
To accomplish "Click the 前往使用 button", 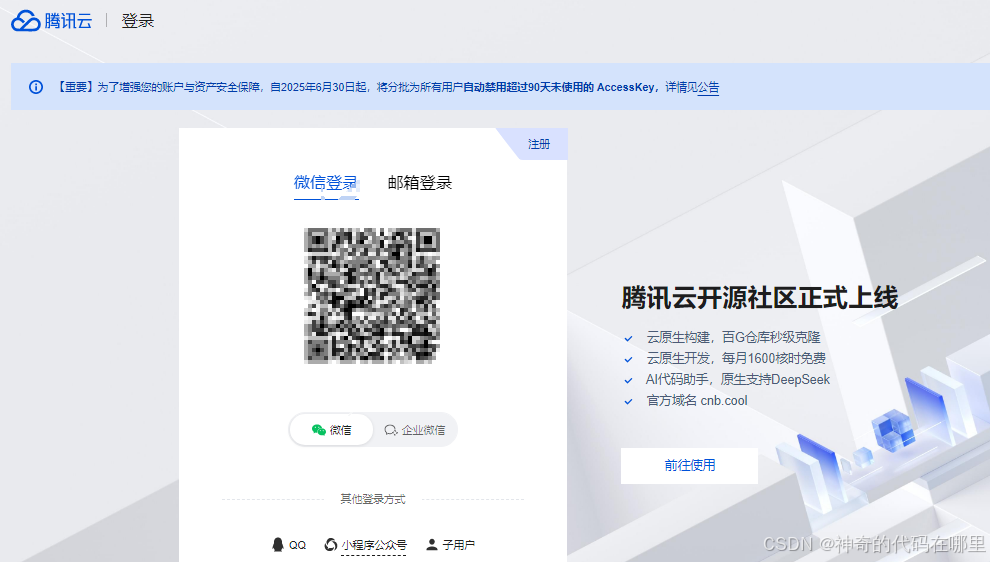I will (x=689, y=465).
